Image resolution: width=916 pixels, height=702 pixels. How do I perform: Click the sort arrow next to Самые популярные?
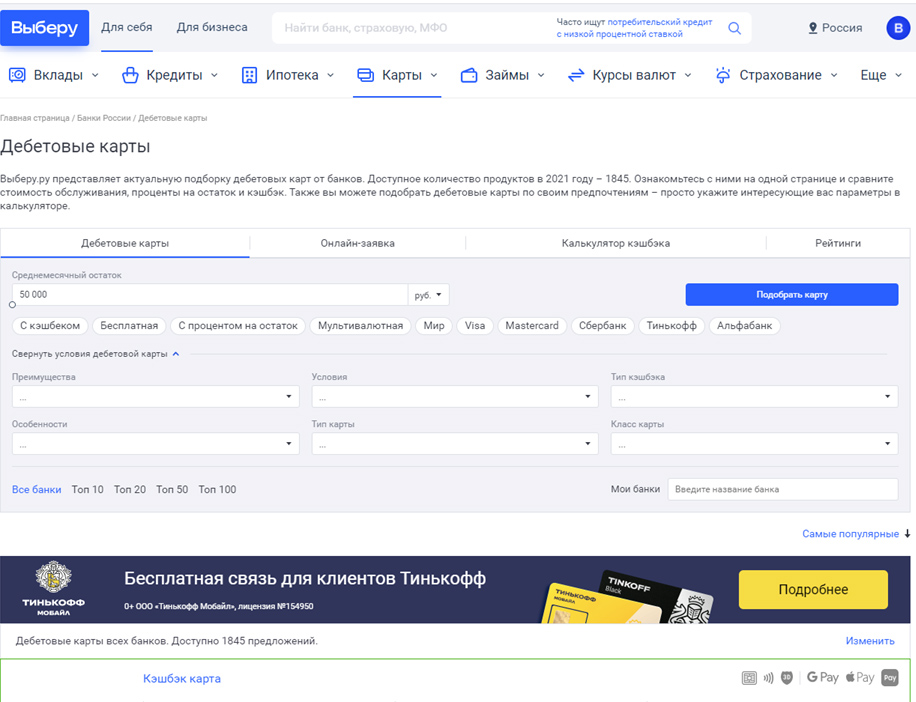tap(907, 534)
